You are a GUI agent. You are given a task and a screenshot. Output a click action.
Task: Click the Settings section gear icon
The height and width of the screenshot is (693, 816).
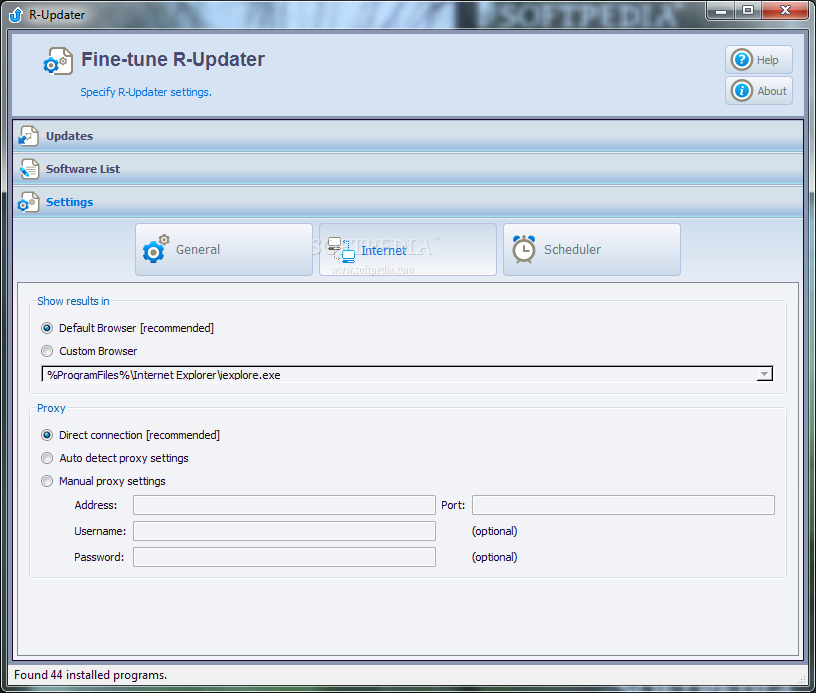click(x=28, y=202)
